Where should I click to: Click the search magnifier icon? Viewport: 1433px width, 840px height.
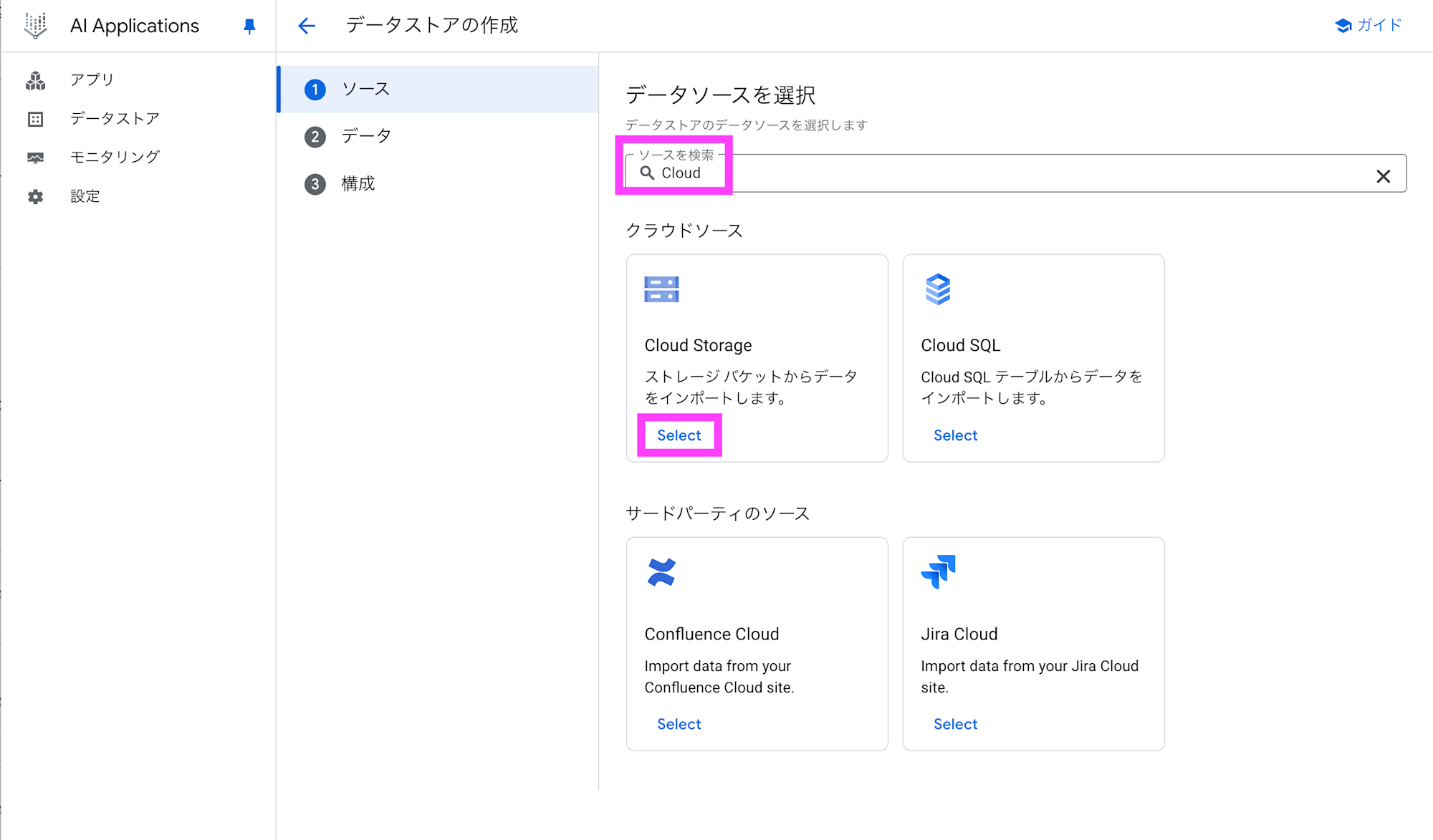click(x=647, y=173)
